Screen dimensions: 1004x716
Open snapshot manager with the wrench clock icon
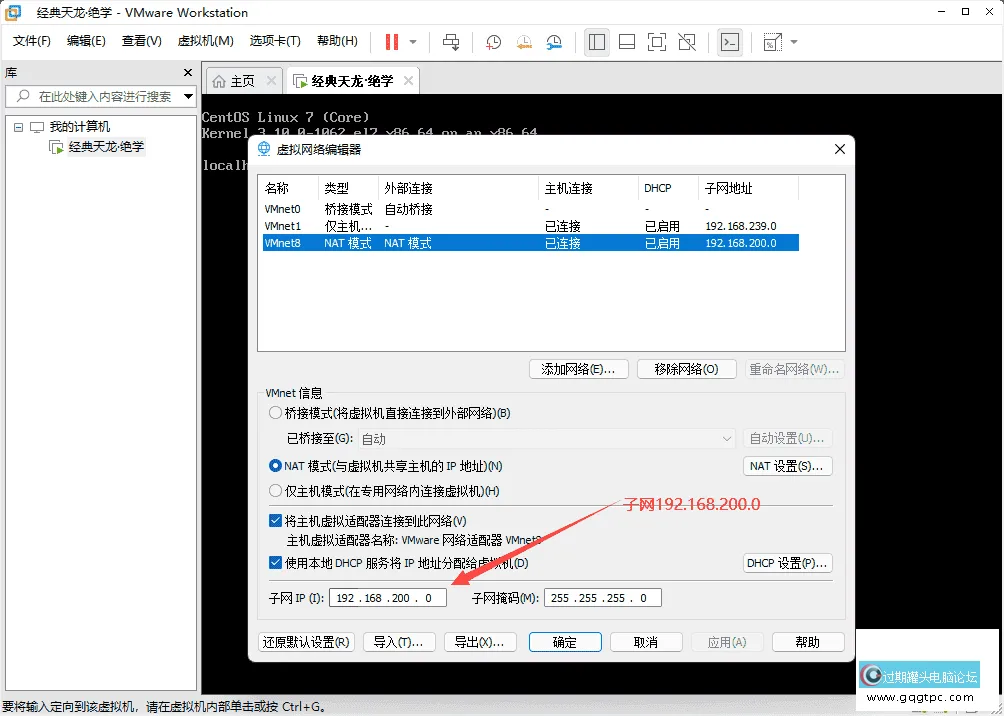point(555,42)
